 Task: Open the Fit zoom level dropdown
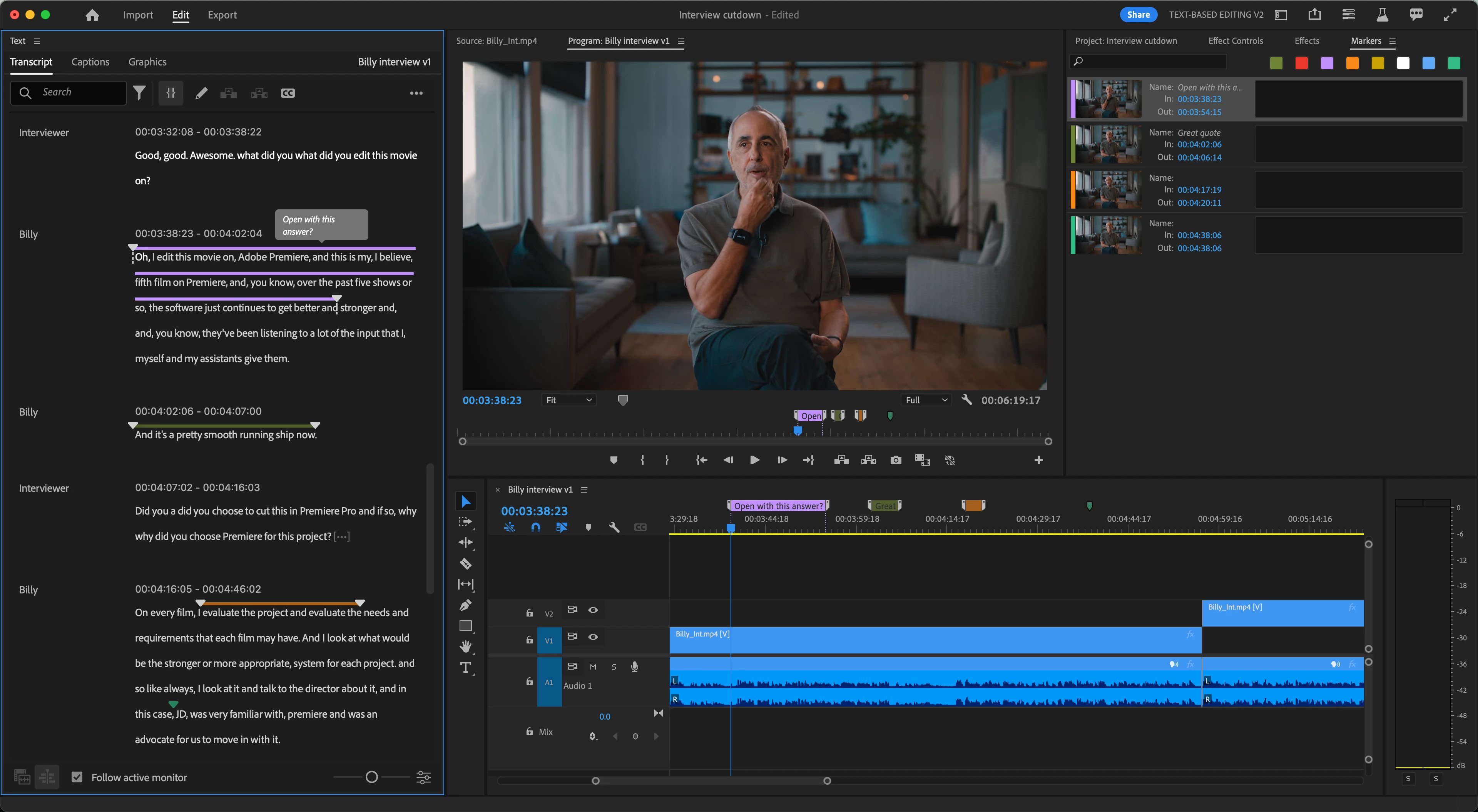pyautogui.click(x=568, y=400)
